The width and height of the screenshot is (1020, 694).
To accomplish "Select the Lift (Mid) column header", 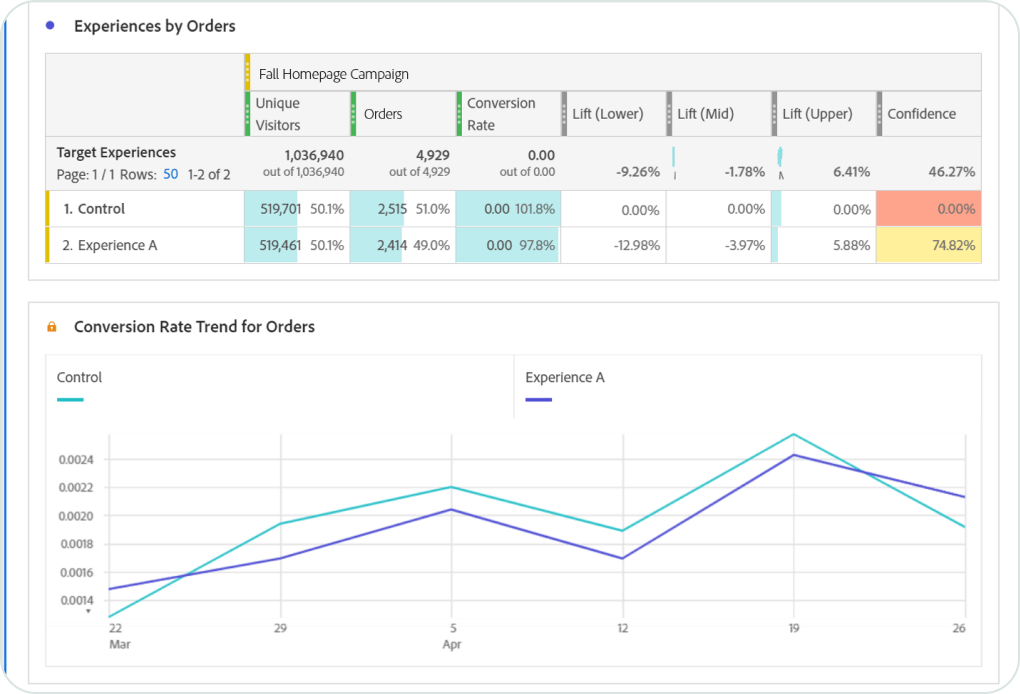I will click(705, 114).
